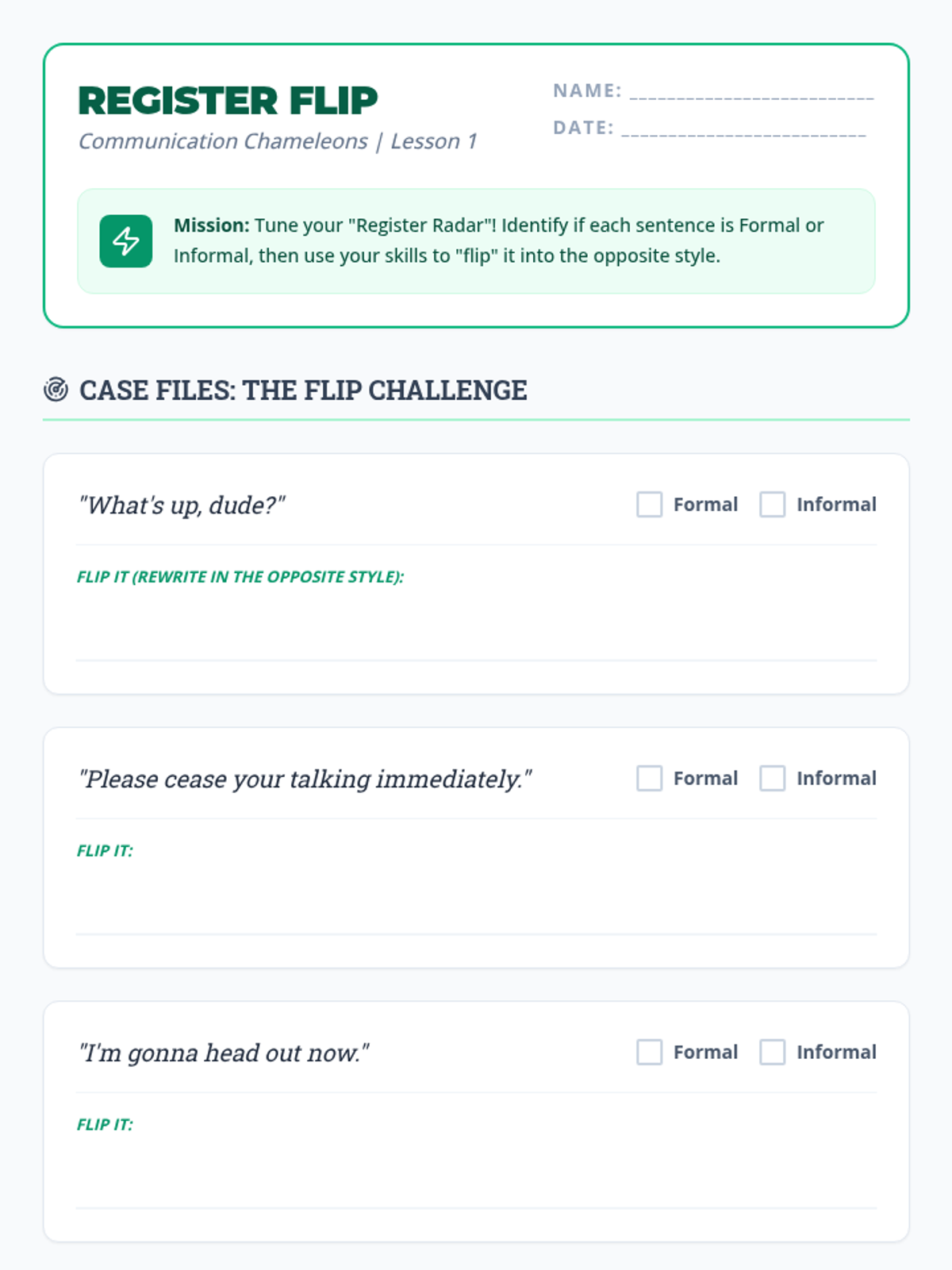Screen dimensions: 952x1270
Task: Tick Formal for "I'm gonna head out now"
Action: (x=649, y=1052)
